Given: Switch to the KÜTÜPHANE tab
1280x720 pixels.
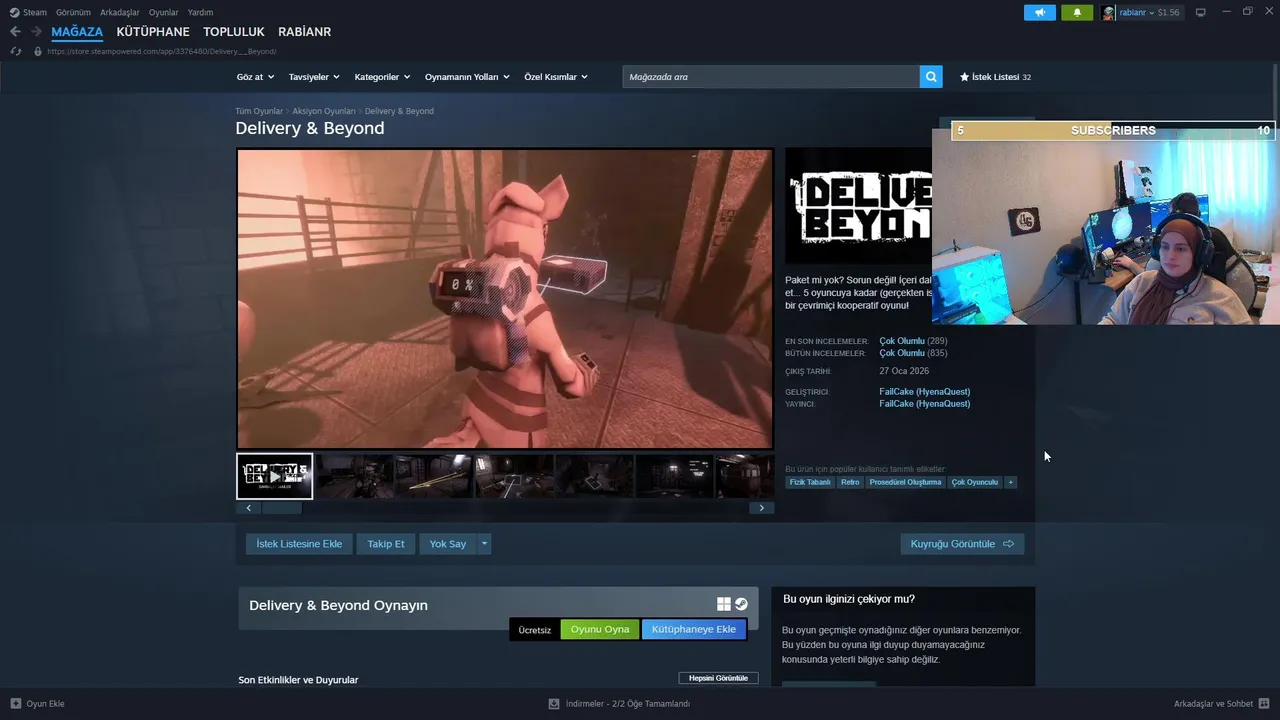Looking at the screenshot, I should click(153, 32).
